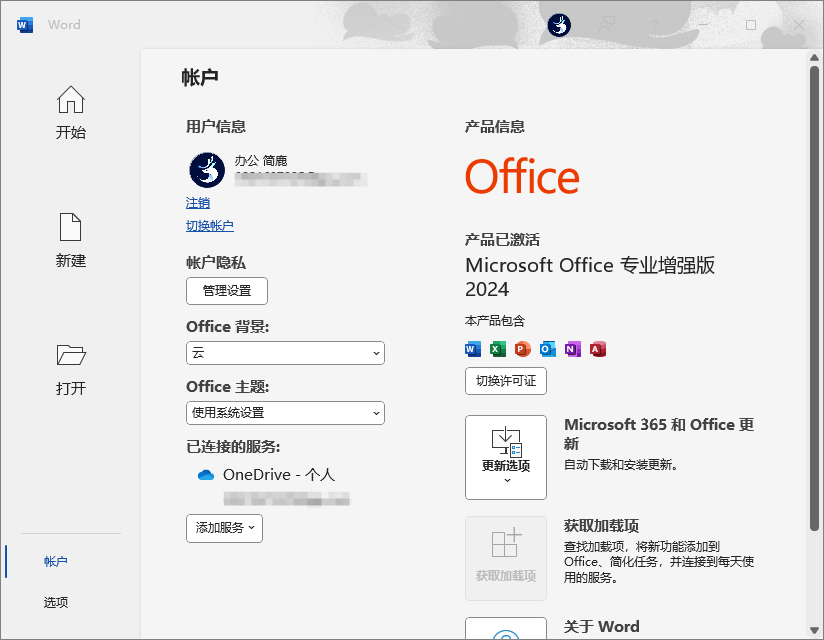Open the Office 背景 dropdown
Viewport: 824px width, 640px height.
[285, 353]
